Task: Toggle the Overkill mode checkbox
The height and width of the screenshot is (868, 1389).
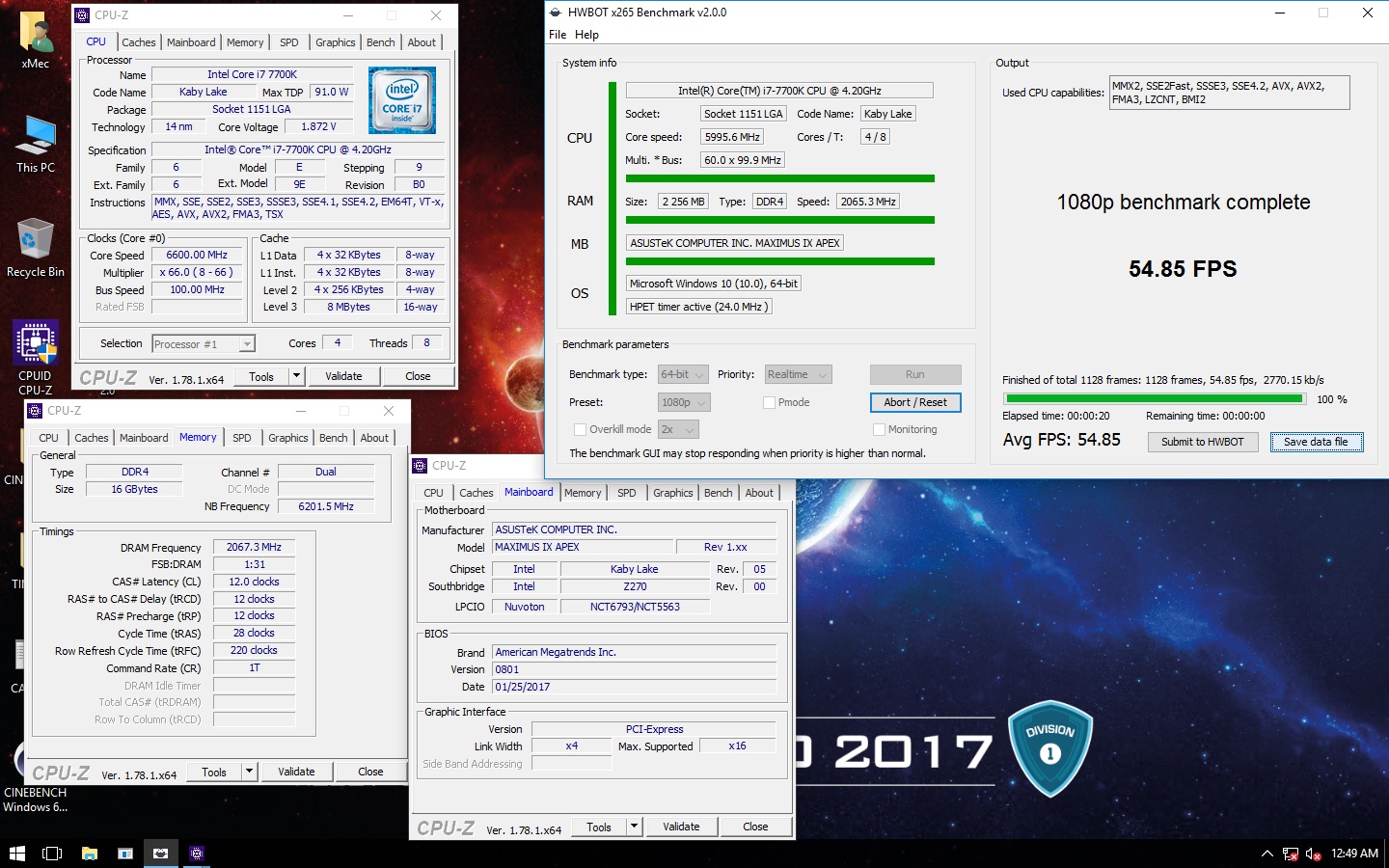Action: pos(580,430)
